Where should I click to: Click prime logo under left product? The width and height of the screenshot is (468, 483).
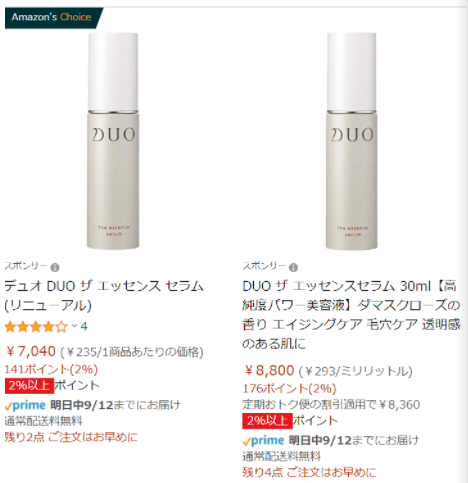[25, 405]
